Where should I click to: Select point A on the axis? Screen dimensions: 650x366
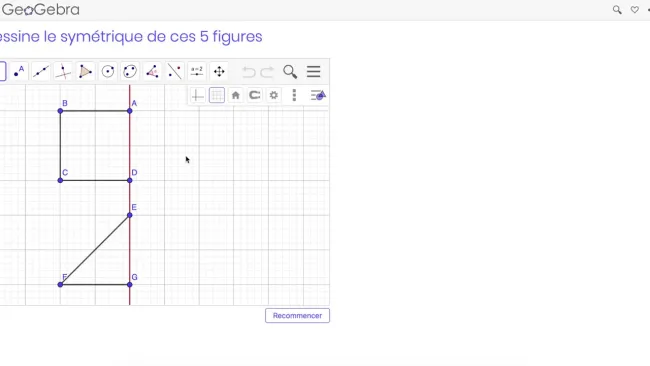[130, 111]
